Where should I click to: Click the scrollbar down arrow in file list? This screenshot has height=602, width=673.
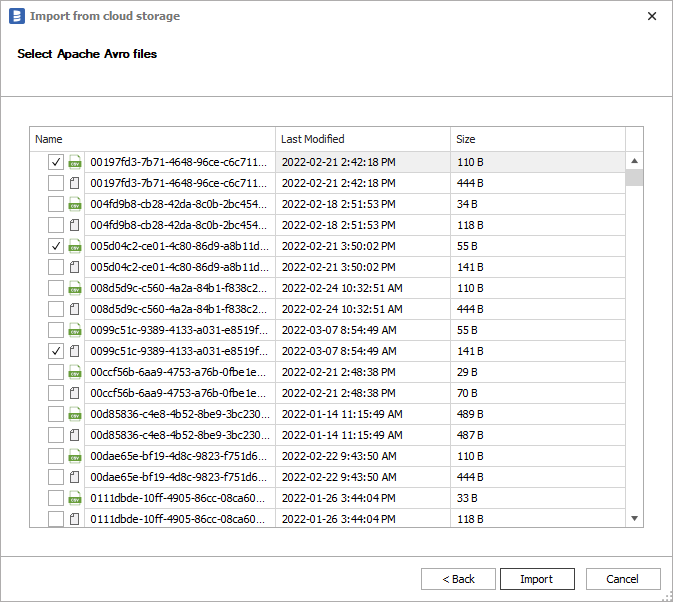pos(634,518)
